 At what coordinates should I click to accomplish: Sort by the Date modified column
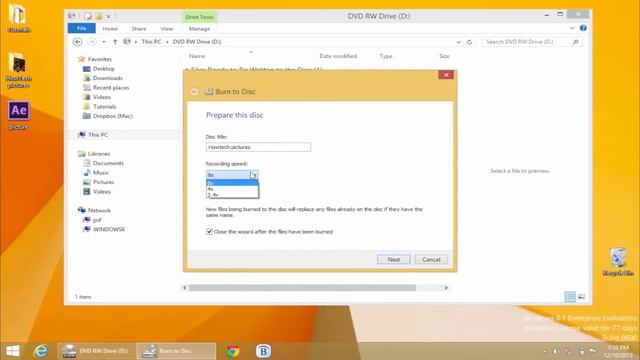click(x=338, y=56)
